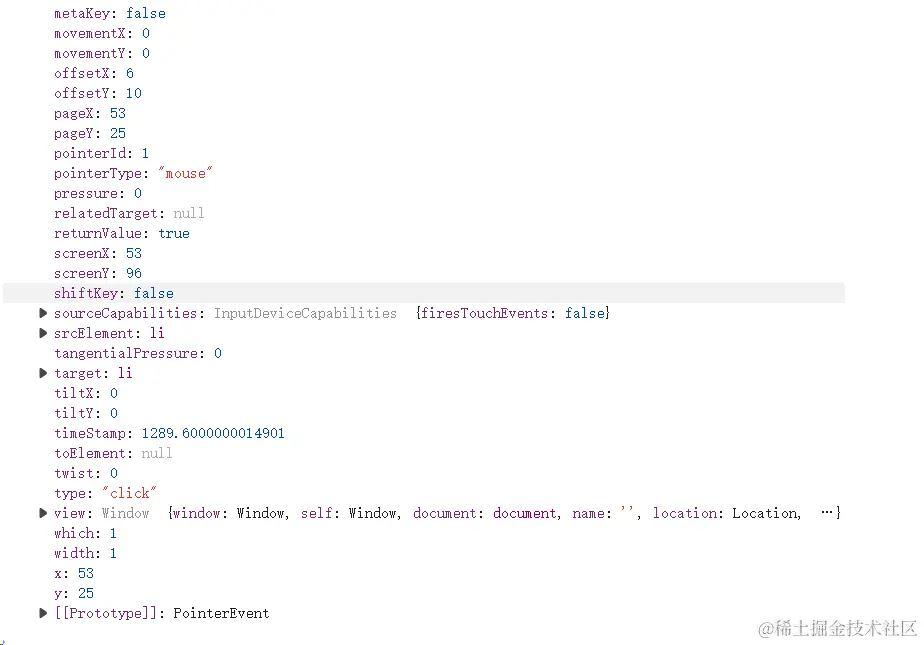This screenshot has width=924, height=645.
Task: Expand the target li disclosure arrow
Action: click(43, 373)
